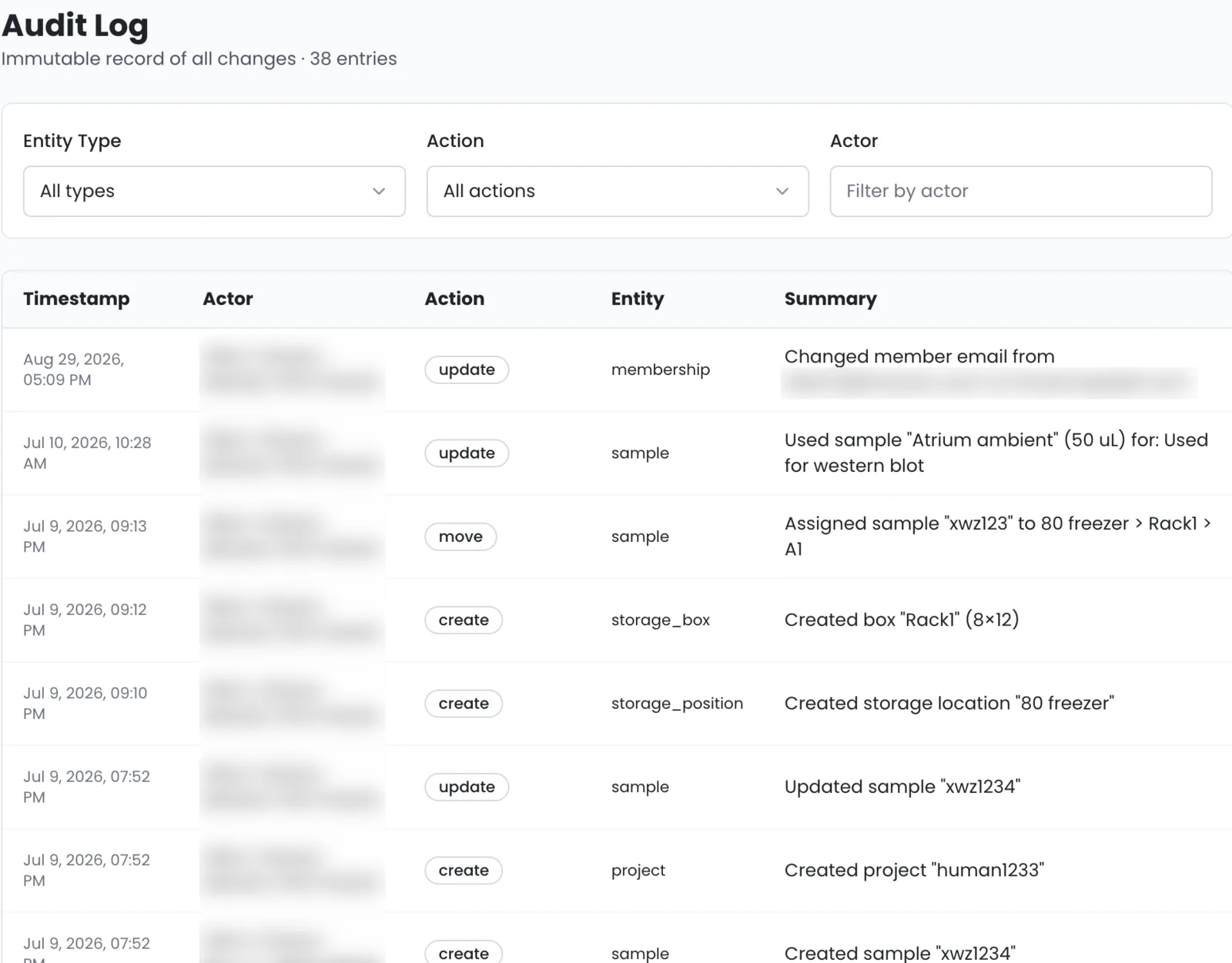
Task: Click create badge for Created sample xwz1234
Action: tap(464, 953)
